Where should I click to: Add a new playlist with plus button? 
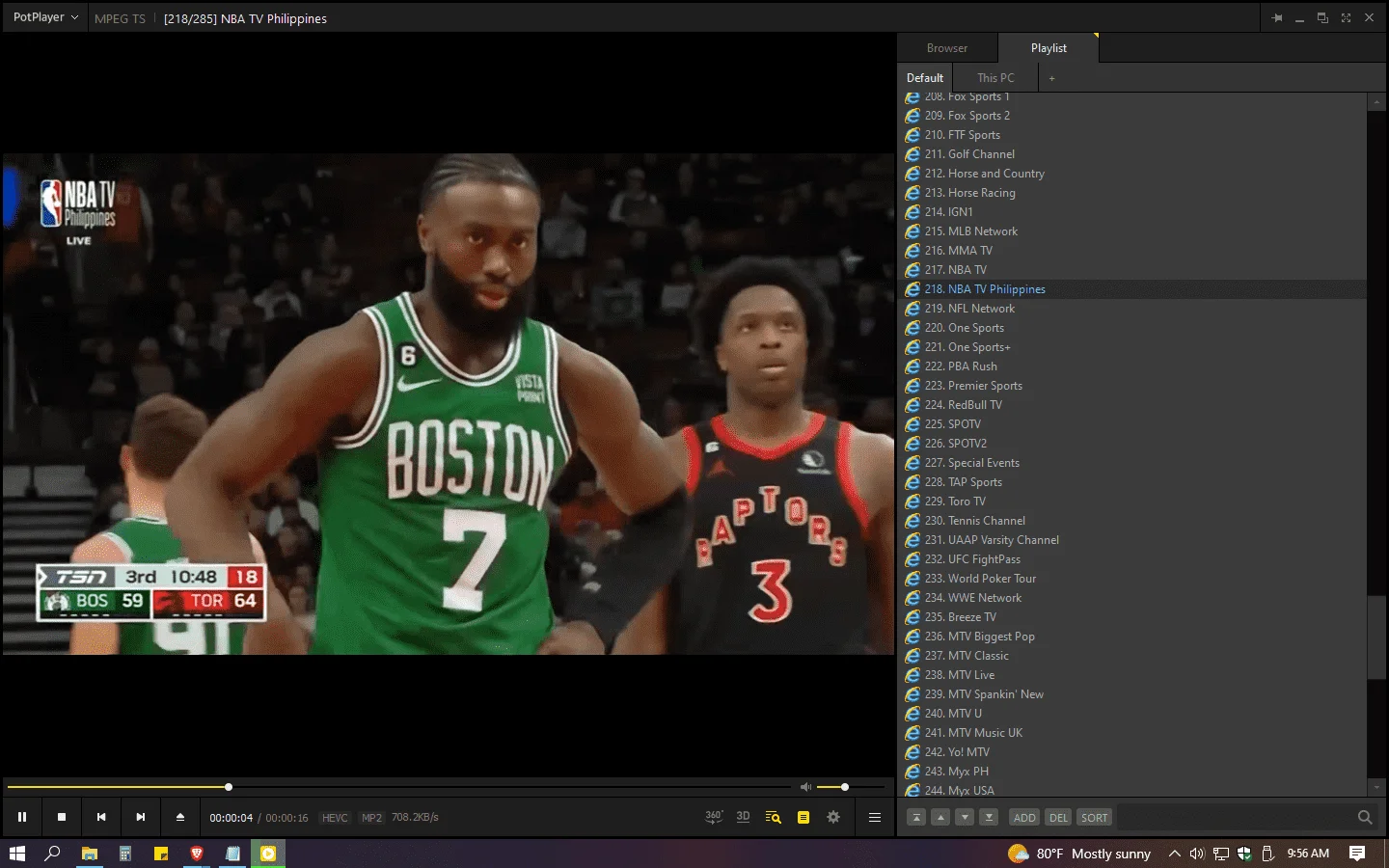(1052, 78)
